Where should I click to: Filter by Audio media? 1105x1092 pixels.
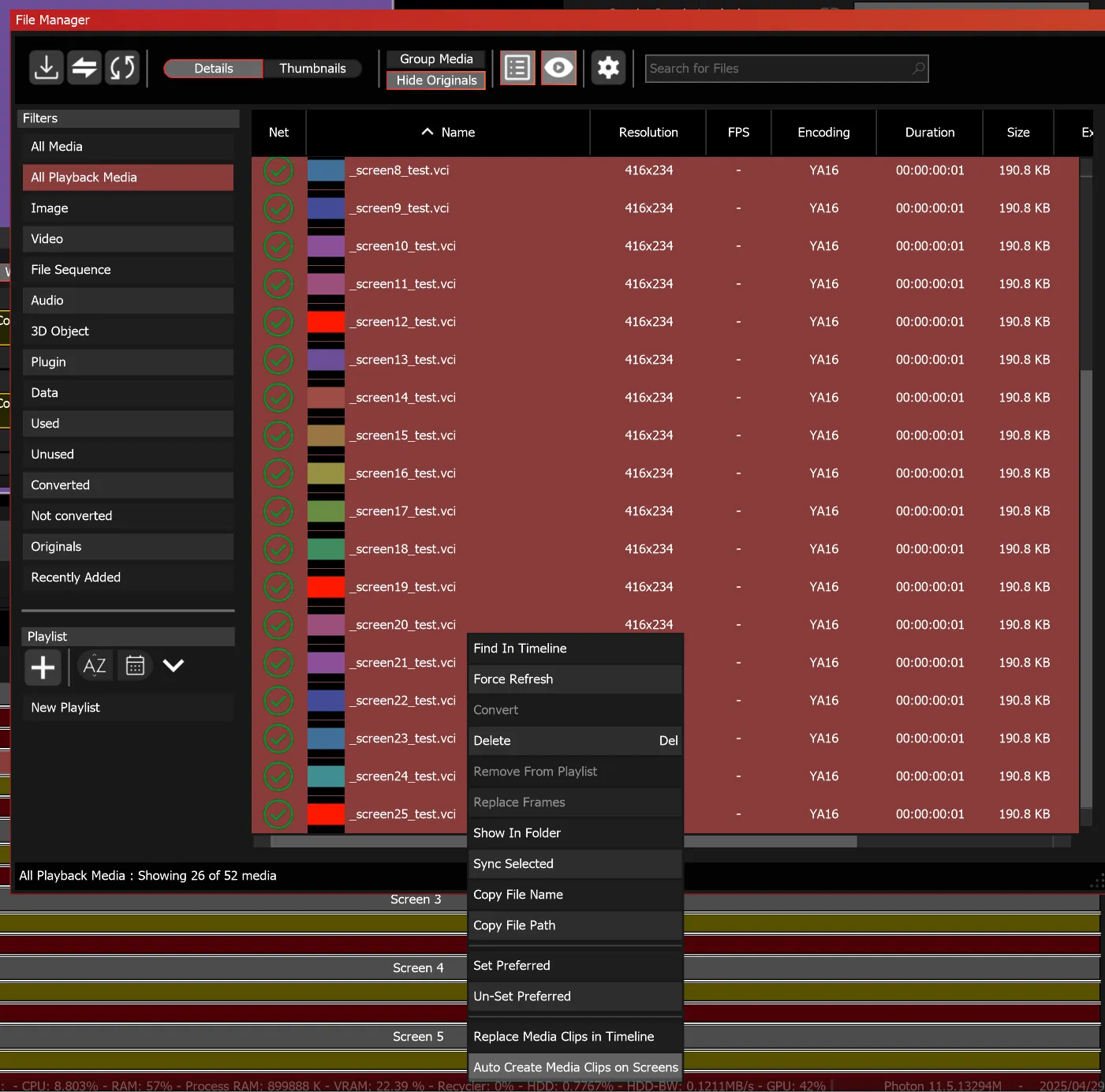(x=128, y=301)
